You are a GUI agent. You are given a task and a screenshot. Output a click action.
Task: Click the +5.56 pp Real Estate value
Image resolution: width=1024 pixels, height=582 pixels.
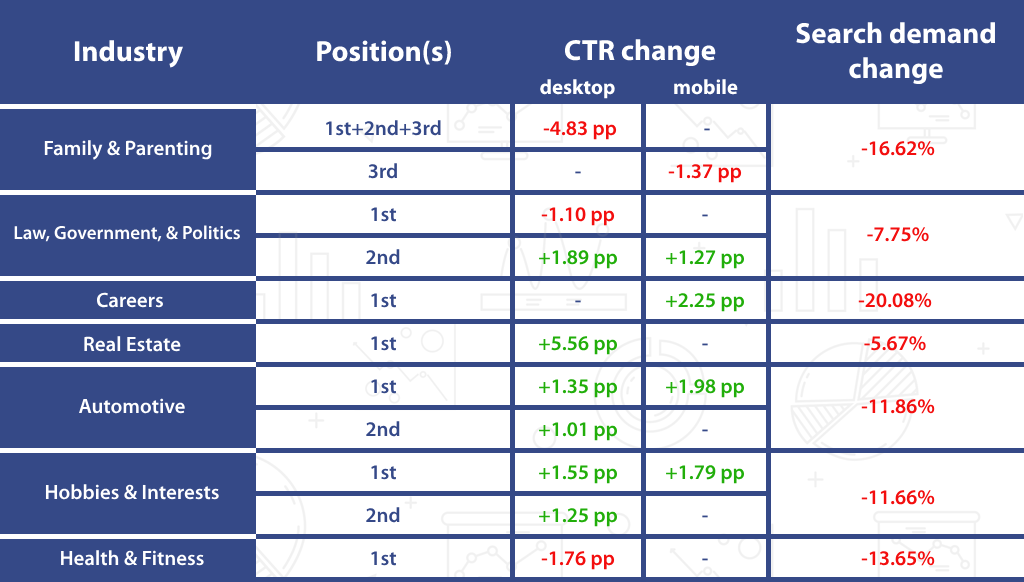click(578, 344)
